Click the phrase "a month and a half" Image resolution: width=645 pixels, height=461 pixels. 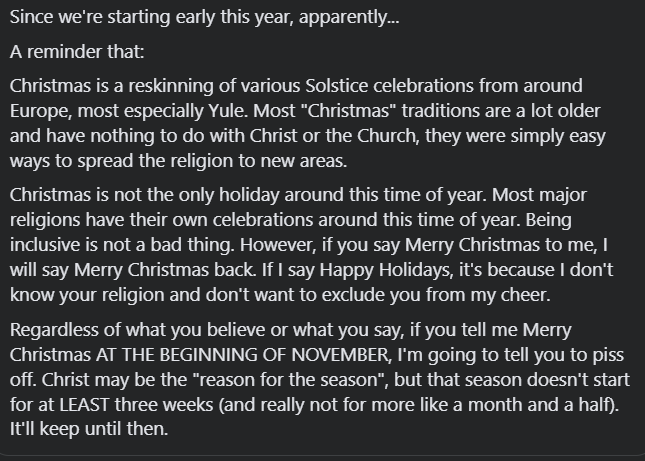tap(534, 405)
